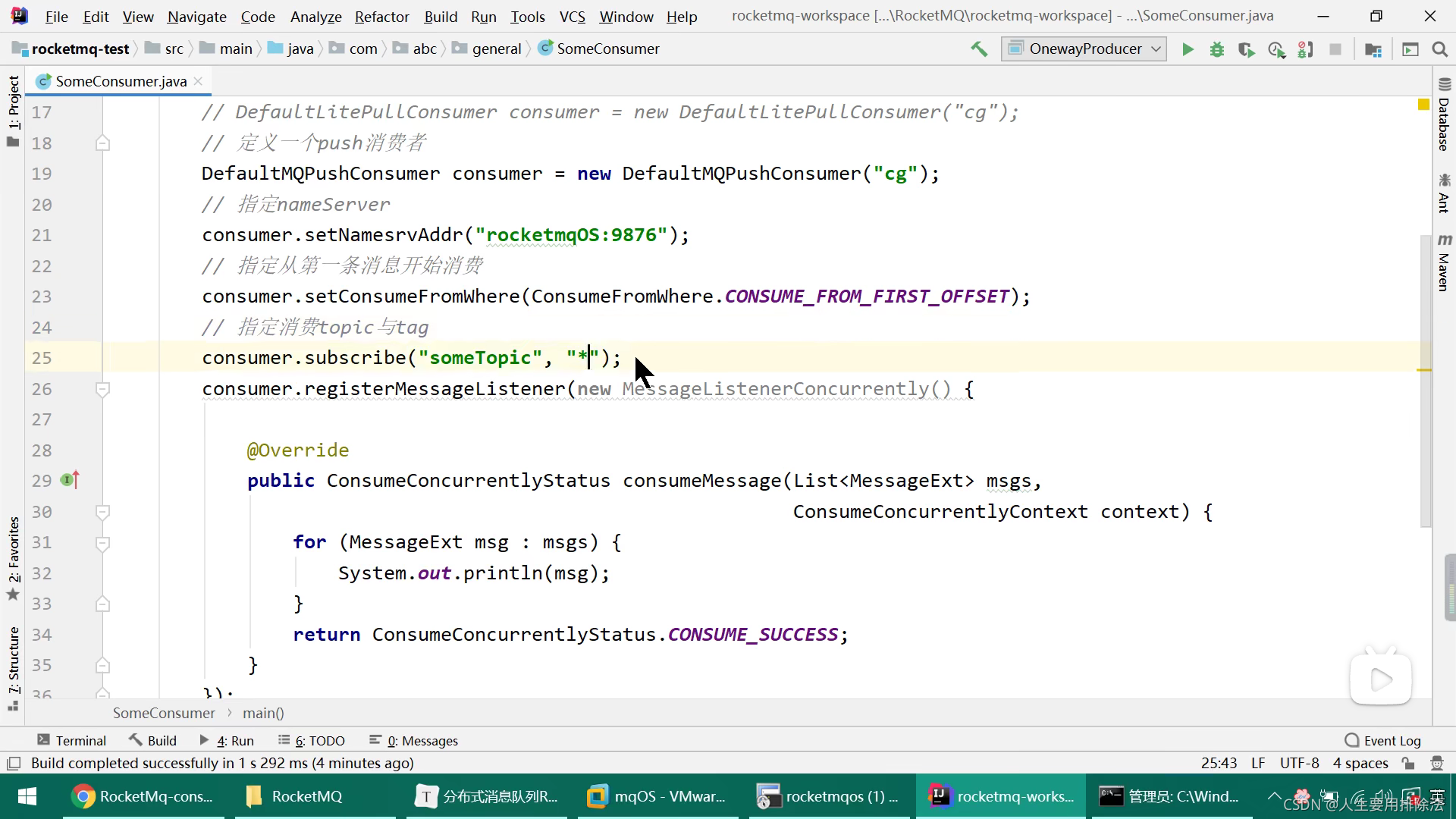Open the Refactor menu
Image resolution: width=1456 pixels, height=819 pixels.
tap(381, 17)
